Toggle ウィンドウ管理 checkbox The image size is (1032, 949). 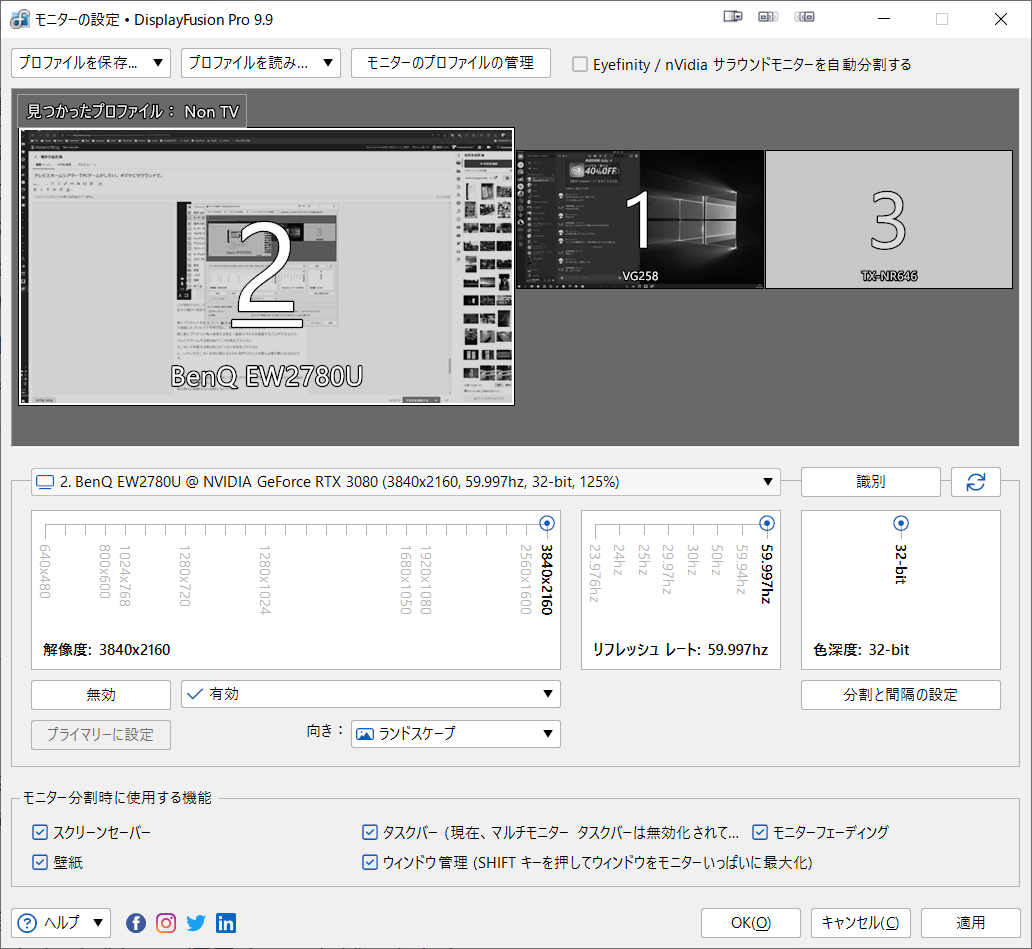coord(370,862)
